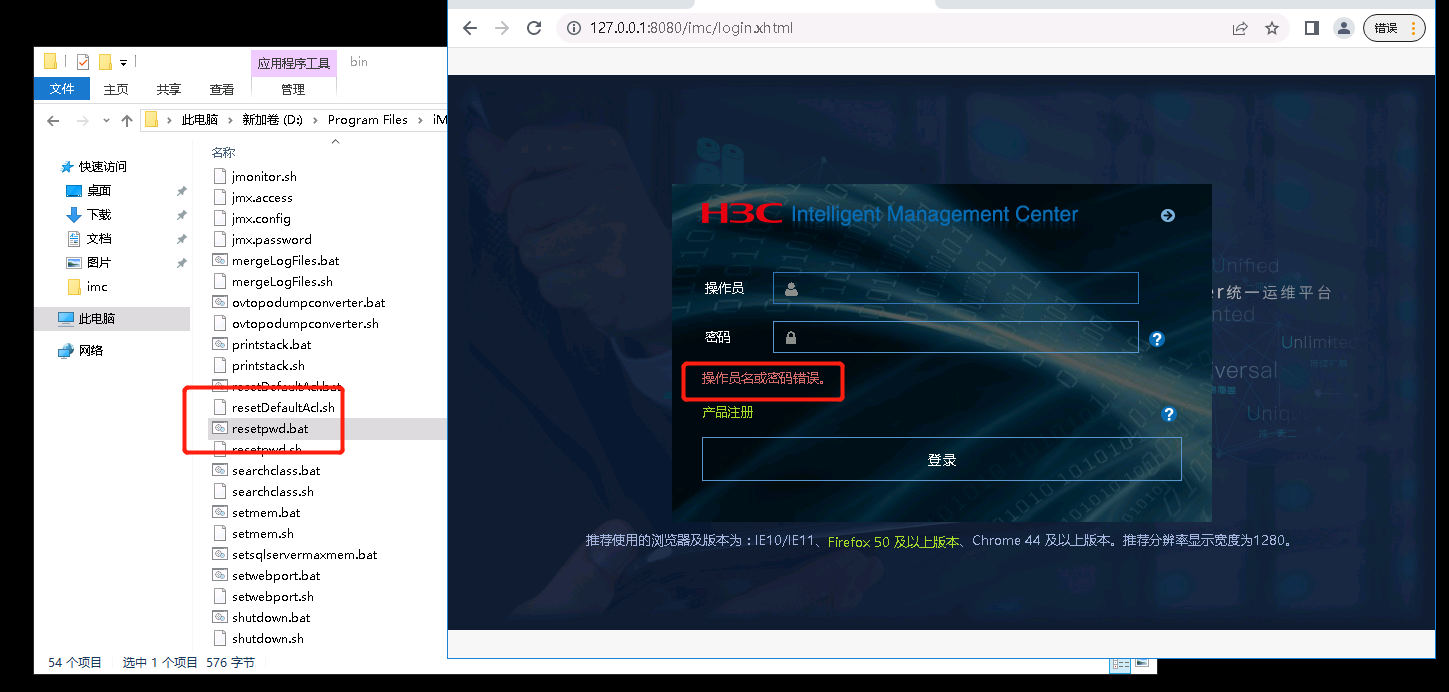Select Program Files in the breadcrumb
The image size is (1449, 692).
(368, 120)
